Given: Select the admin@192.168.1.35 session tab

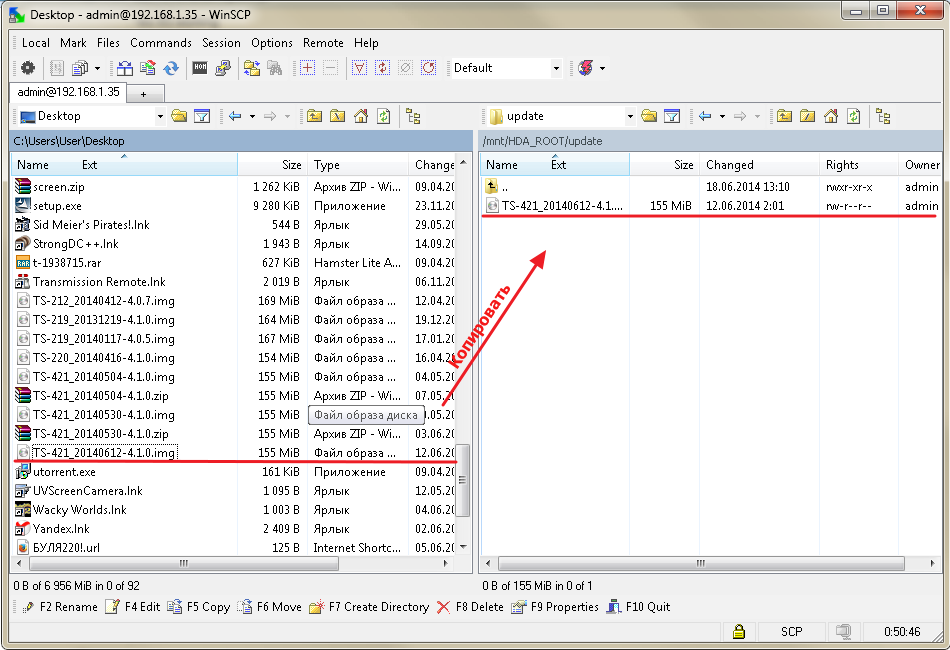Looking at the screenshot, I should pyautogui.click(x=68, y=92).
